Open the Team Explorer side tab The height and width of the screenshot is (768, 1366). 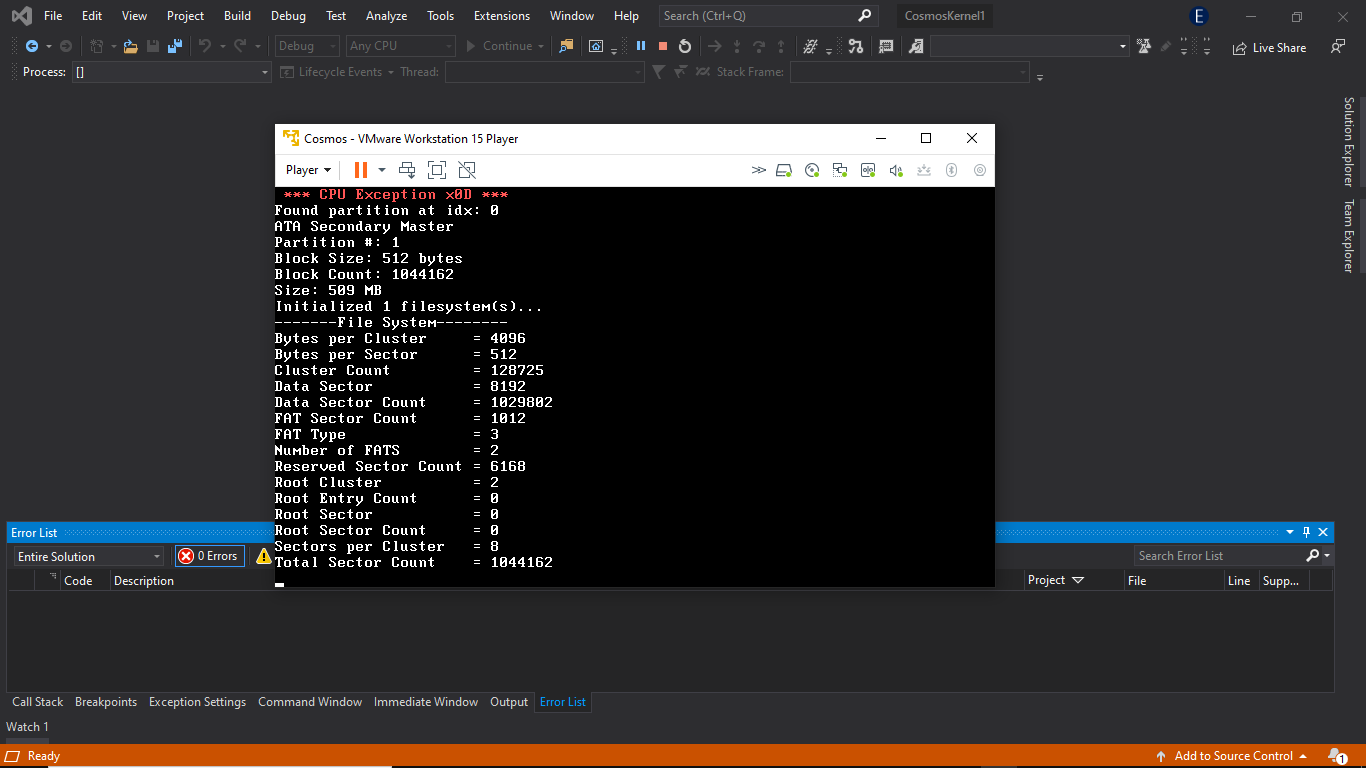1348,236
